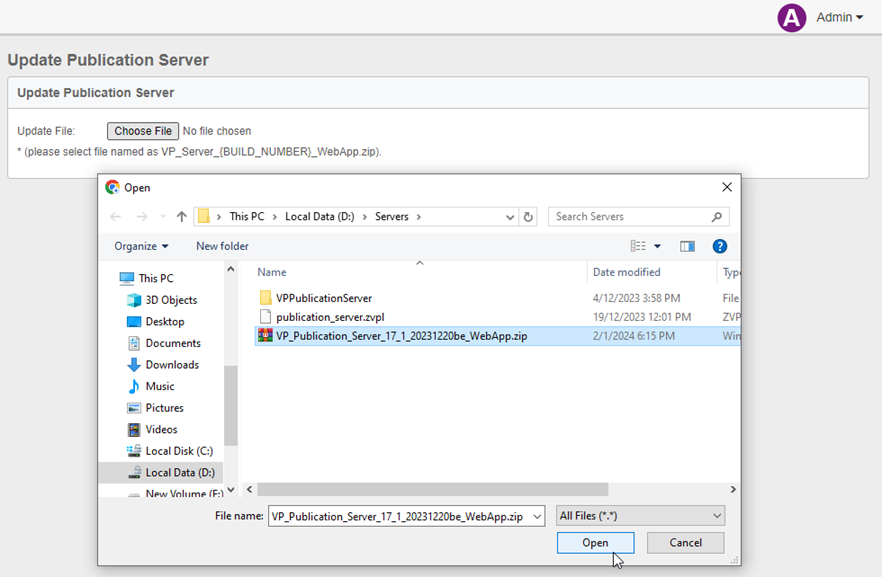Image resolution: width=882 pixels, height=577 pixels.
Task: Click the Choose File button
Action: pyautogui.click(x=143, y=131)
